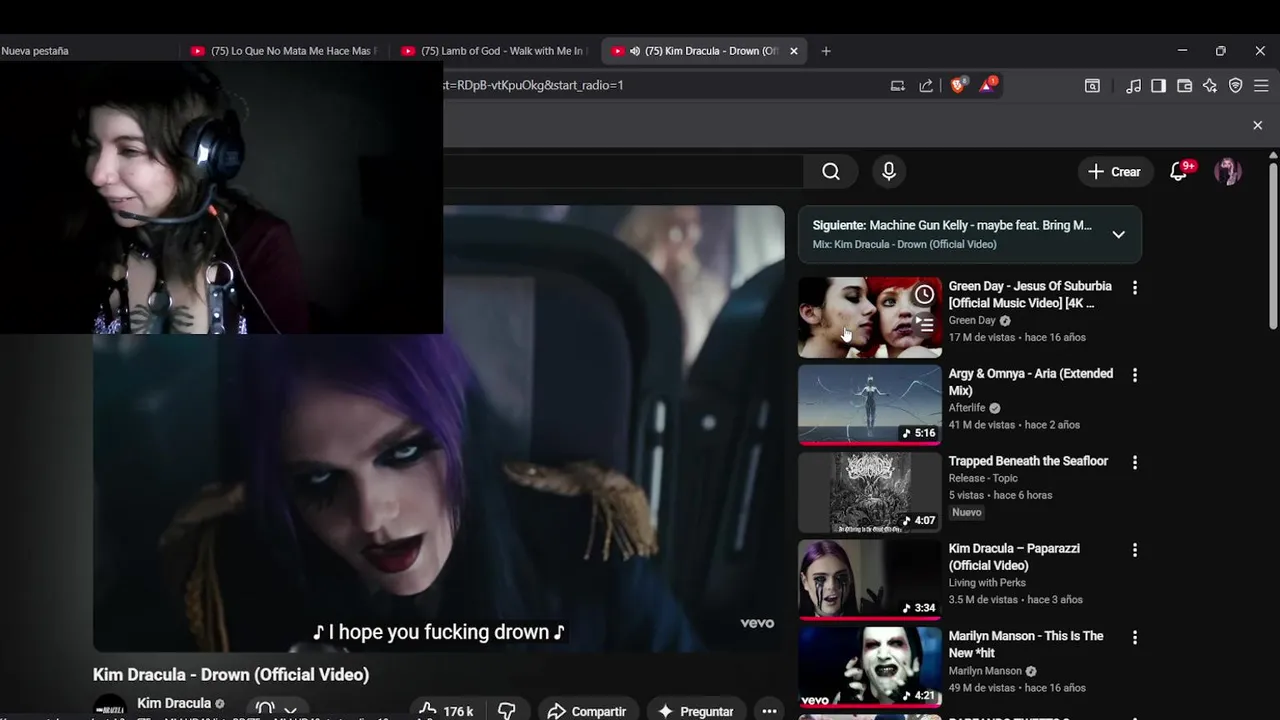Open Marilyn Manson This Is The New thumbnail

pyautogui.click(x=870, y=667)
